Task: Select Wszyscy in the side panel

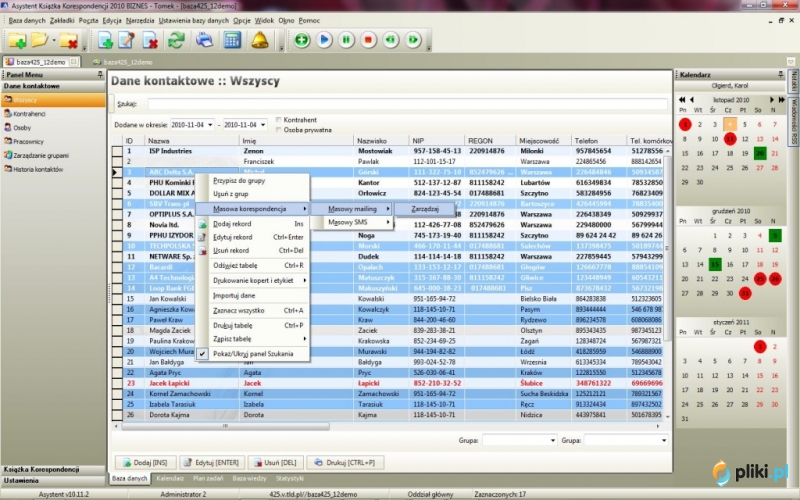Action: (53, 99)
